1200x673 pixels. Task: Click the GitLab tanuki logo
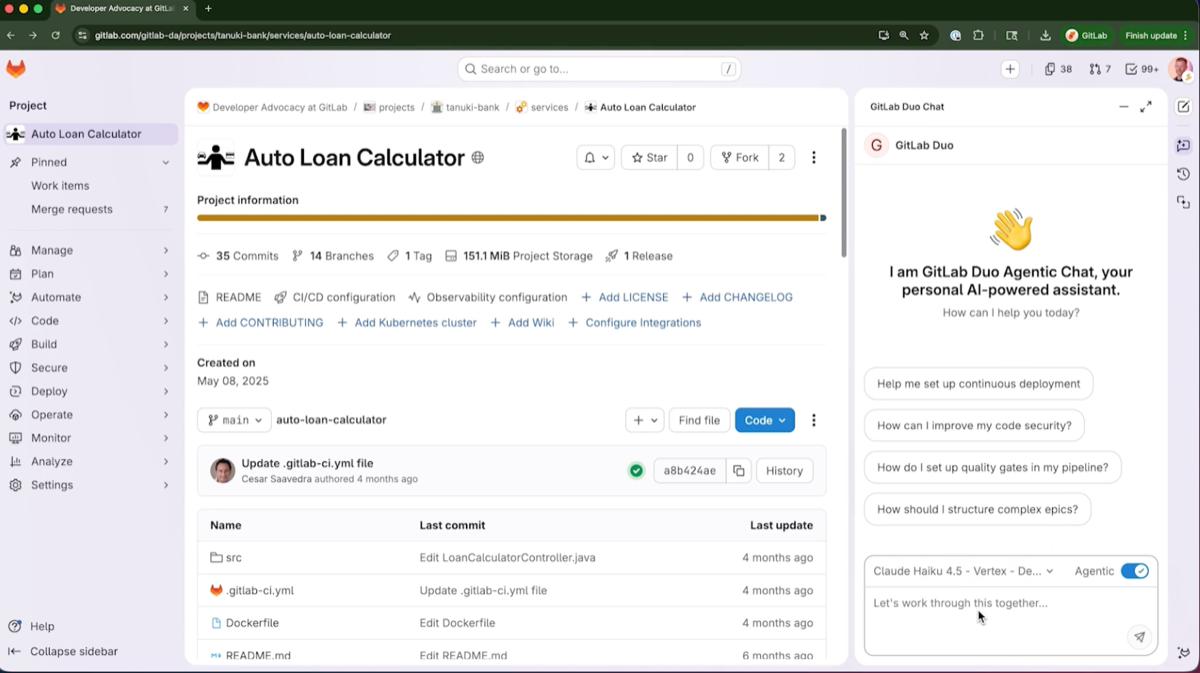(16, 68)
